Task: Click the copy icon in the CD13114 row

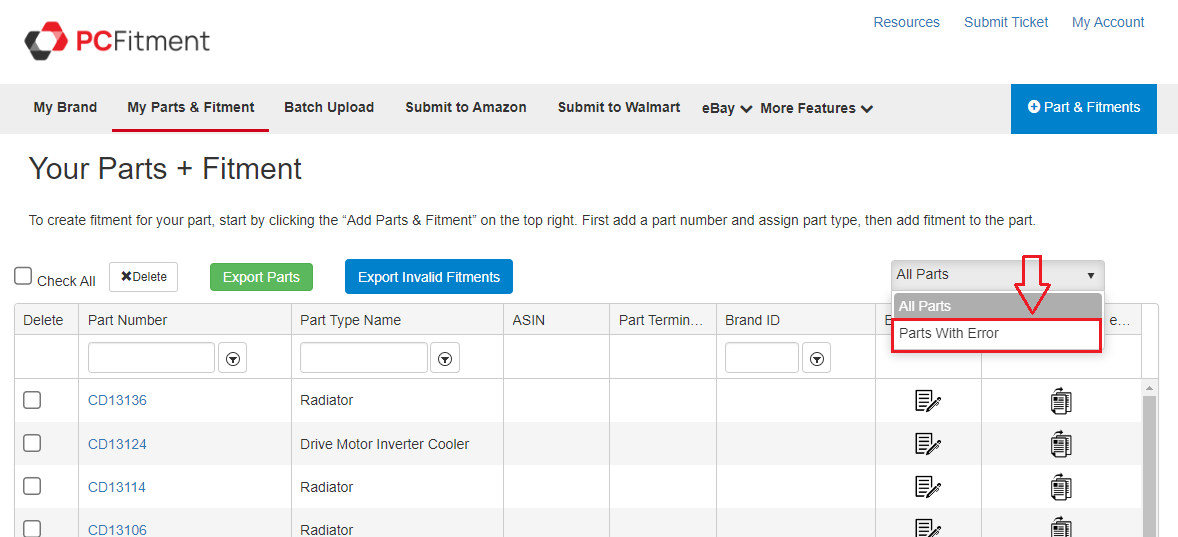Action: [1061, 487]
